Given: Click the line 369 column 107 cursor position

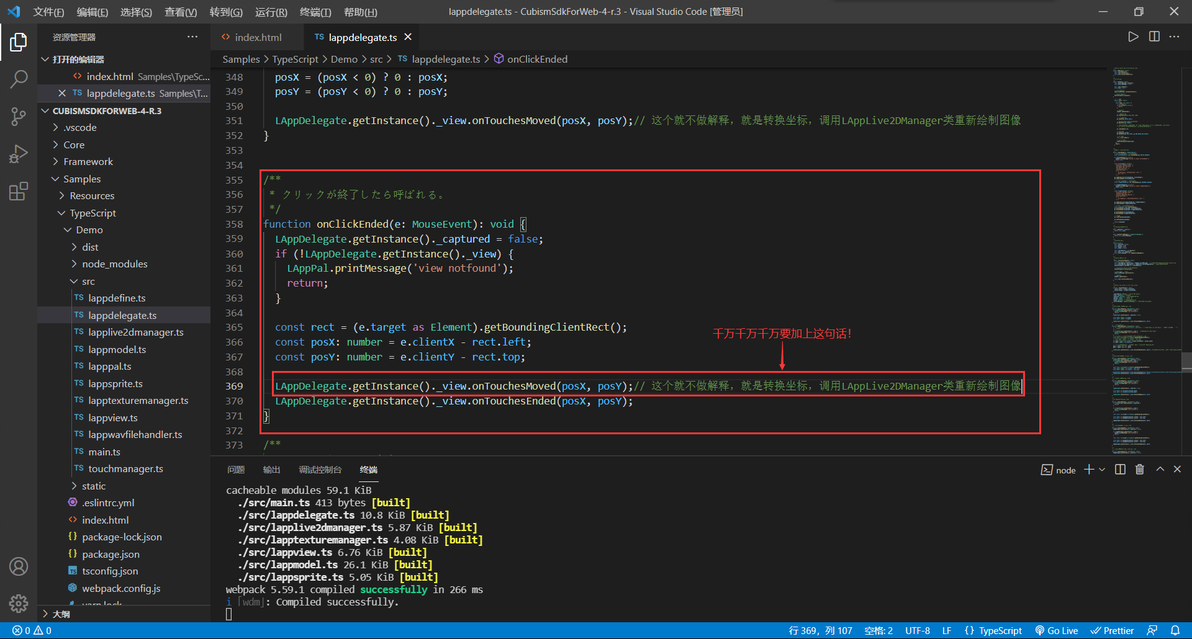Looking at the screenshot, I should point(820,631).
